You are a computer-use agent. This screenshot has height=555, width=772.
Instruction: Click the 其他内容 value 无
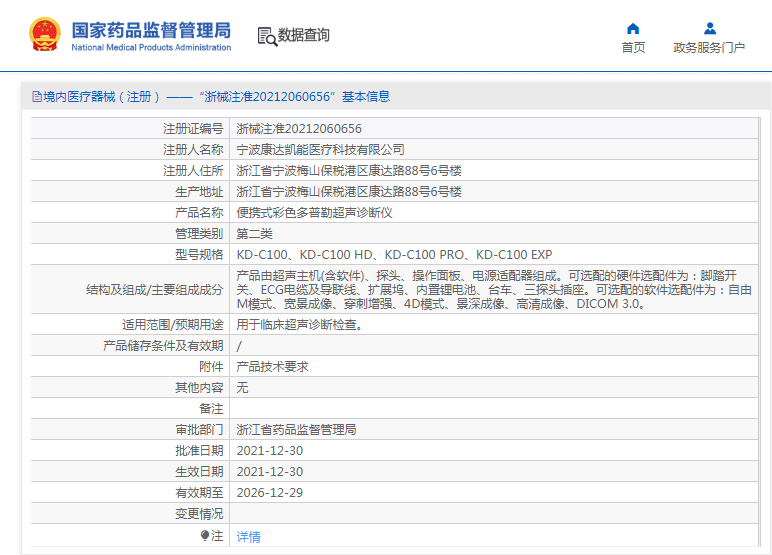pos(242,388)
